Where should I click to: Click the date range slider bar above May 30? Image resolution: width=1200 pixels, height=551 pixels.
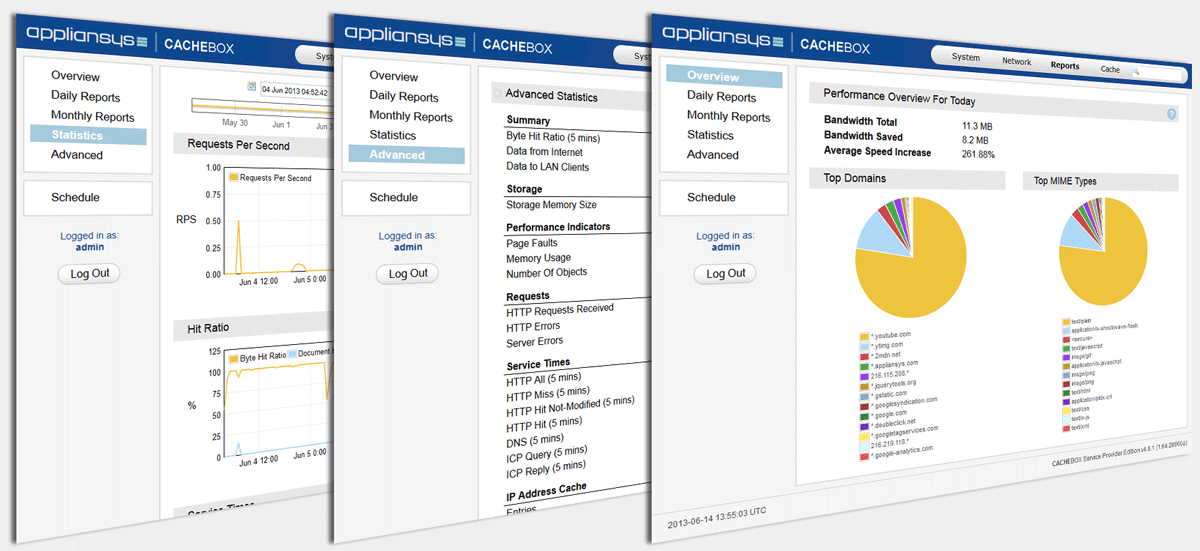pos(262,107)
